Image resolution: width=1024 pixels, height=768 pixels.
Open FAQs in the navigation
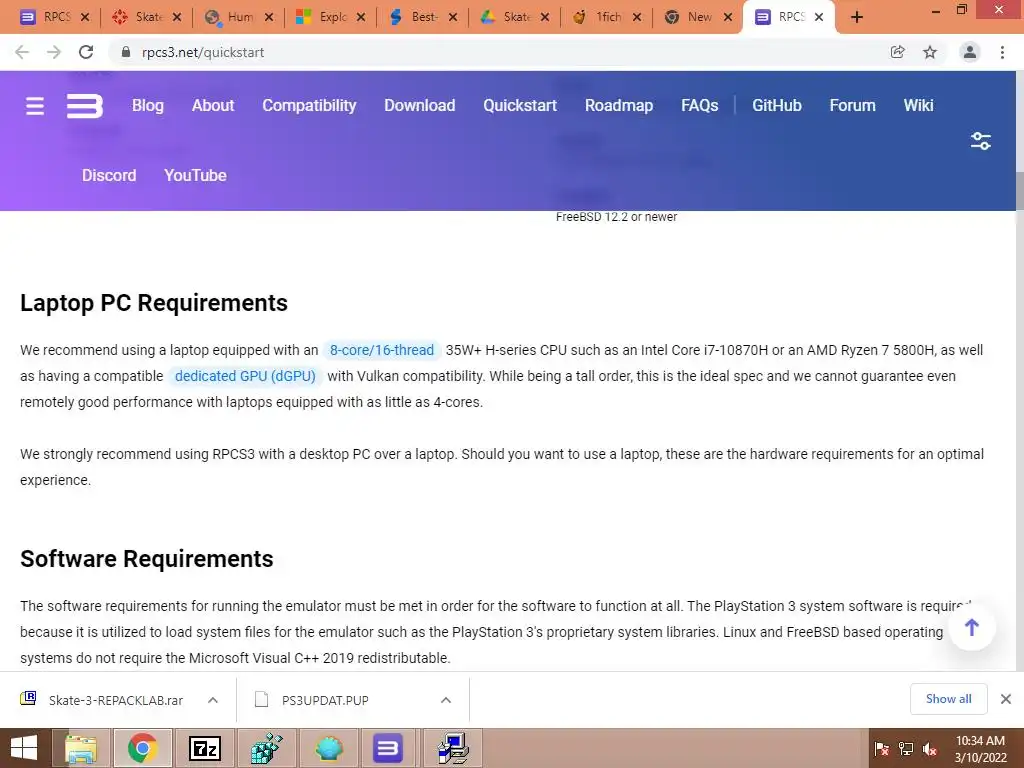point(699,105)
